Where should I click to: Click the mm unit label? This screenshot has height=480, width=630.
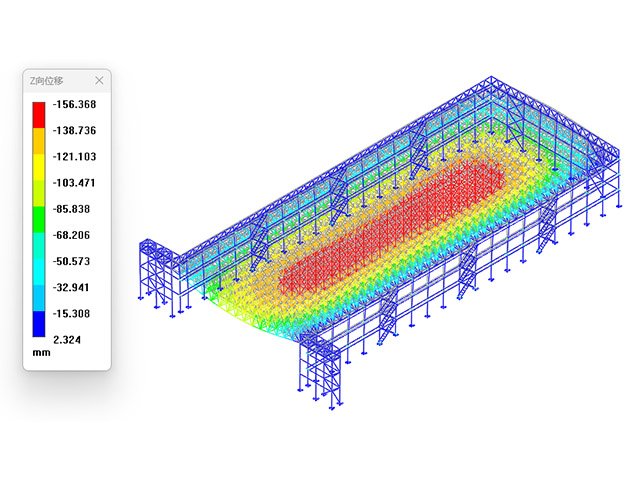[x=41, y=353]
